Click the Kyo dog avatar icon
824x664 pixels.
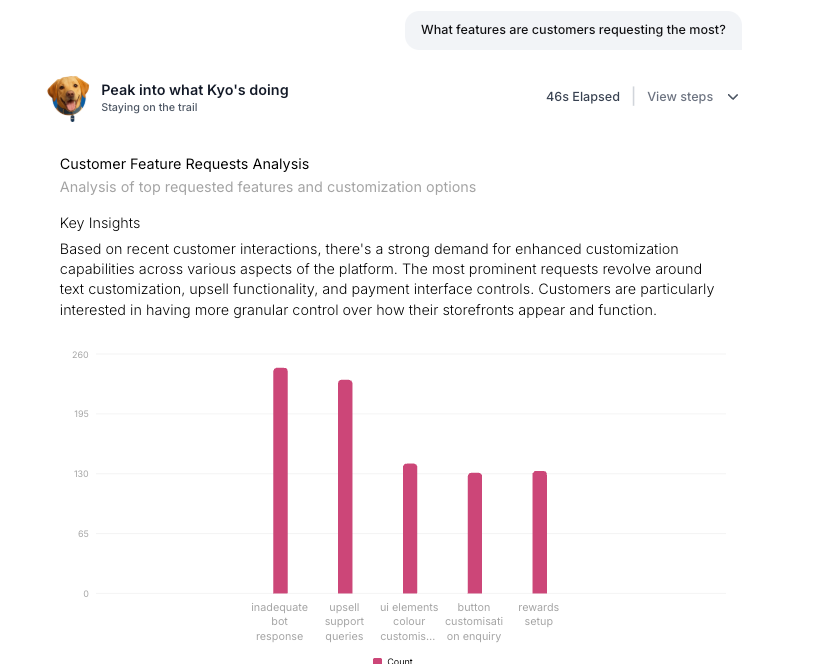(68, 97)
